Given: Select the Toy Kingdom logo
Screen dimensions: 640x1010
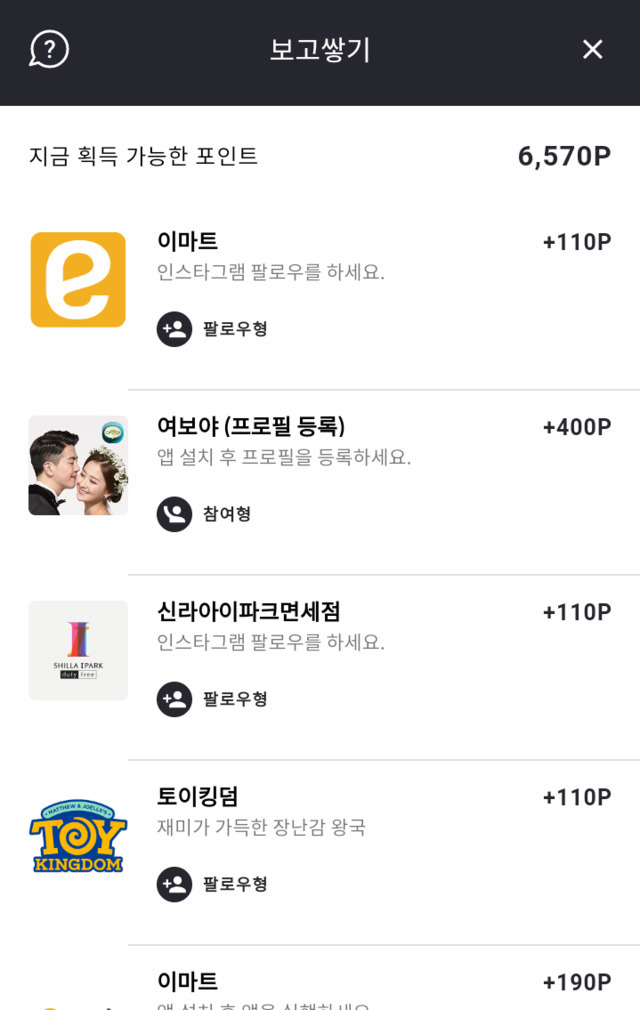Looking at the screenshot, I should [x=78, y=836].
